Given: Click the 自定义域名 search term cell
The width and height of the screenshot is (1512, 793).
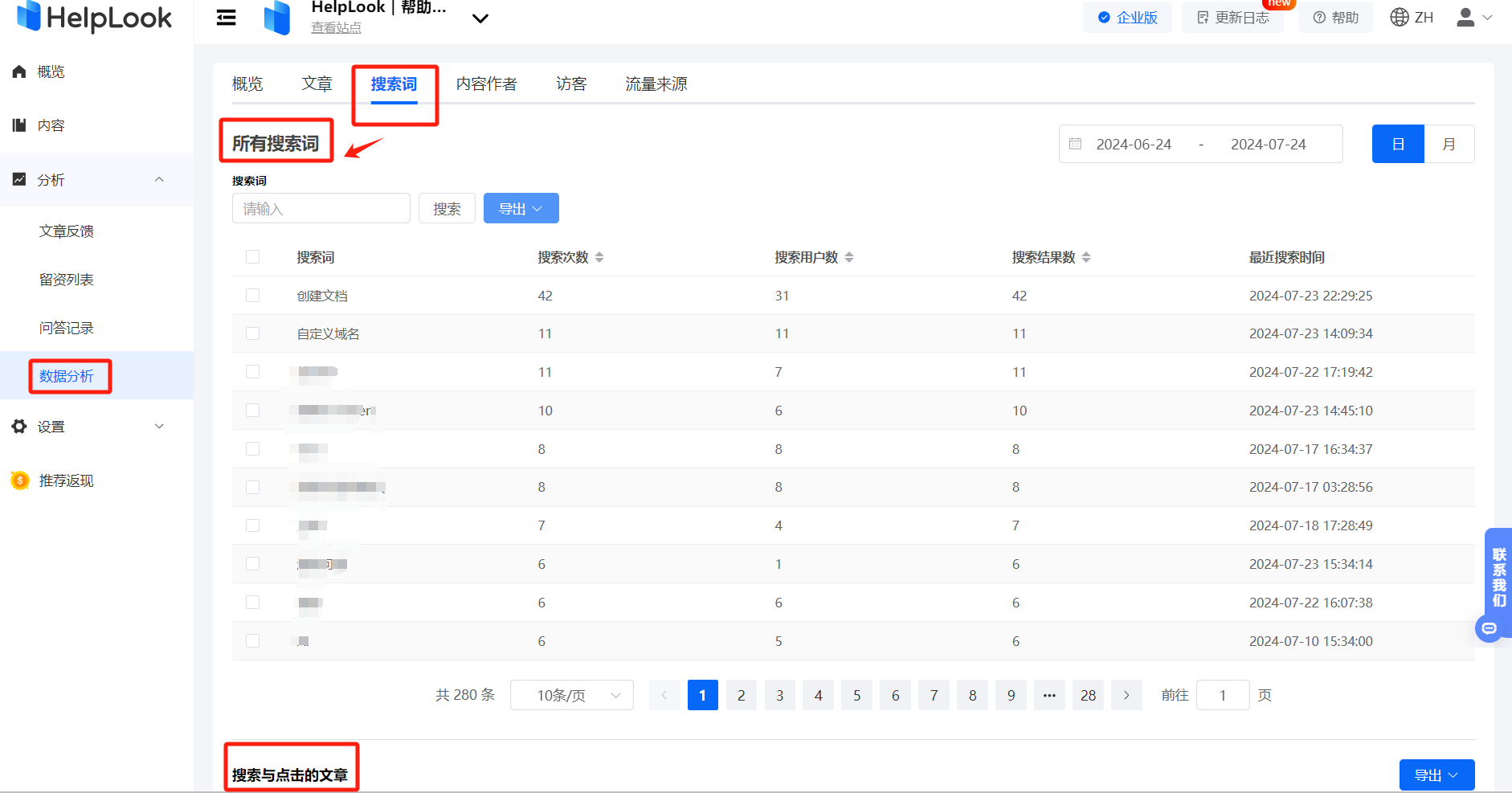Looking at the screenshot, I should (x=328, y=333).
